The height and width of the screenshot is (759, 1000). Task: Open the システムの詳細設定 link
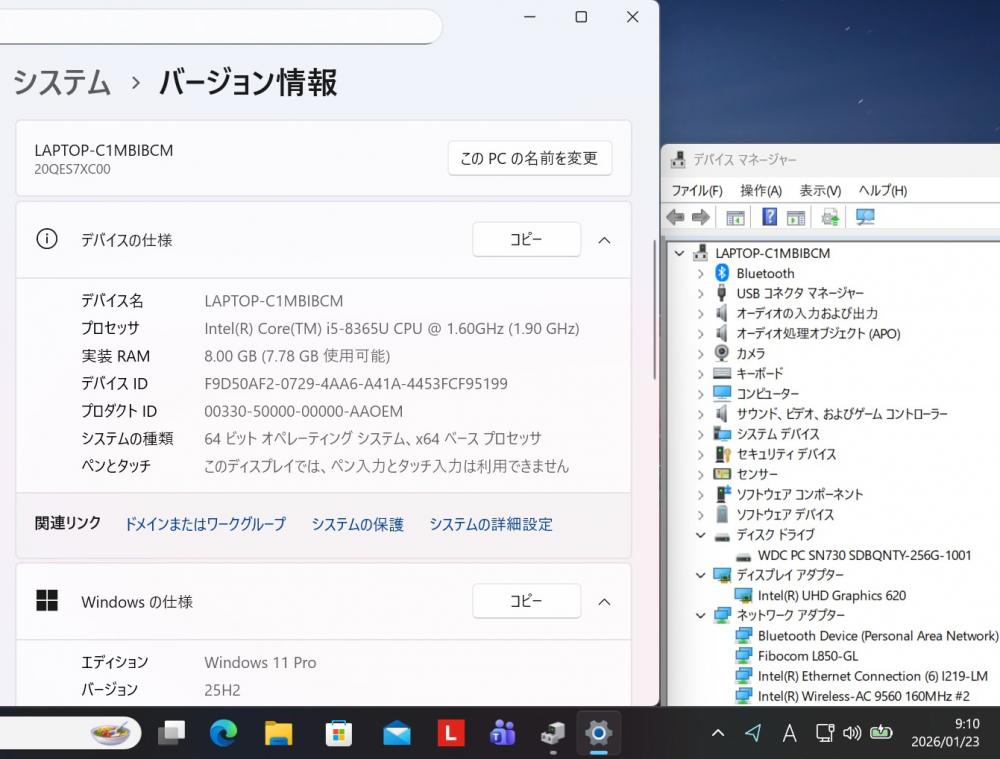pos(490,524)
